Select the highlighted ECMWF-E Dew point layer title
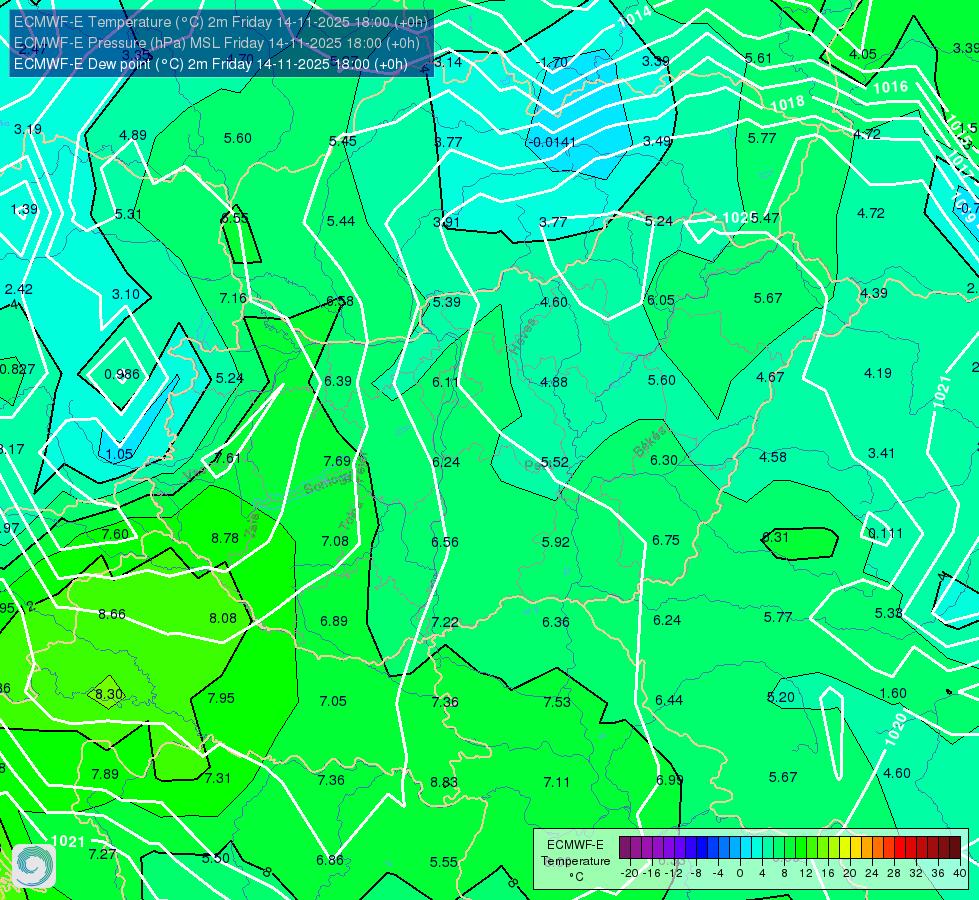 210,64
